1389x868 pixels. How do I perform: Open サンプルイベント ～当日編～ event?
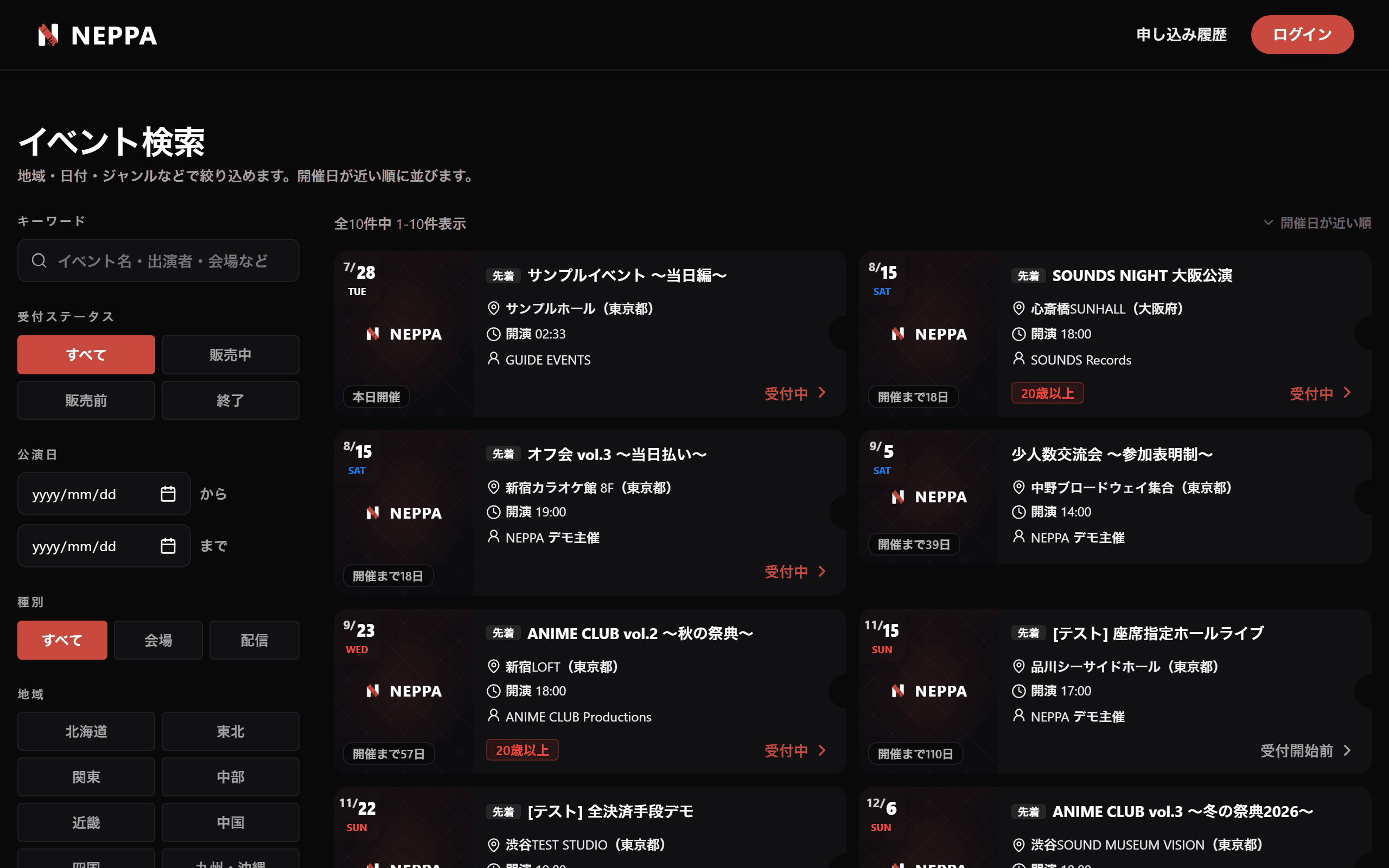point(627,276)
